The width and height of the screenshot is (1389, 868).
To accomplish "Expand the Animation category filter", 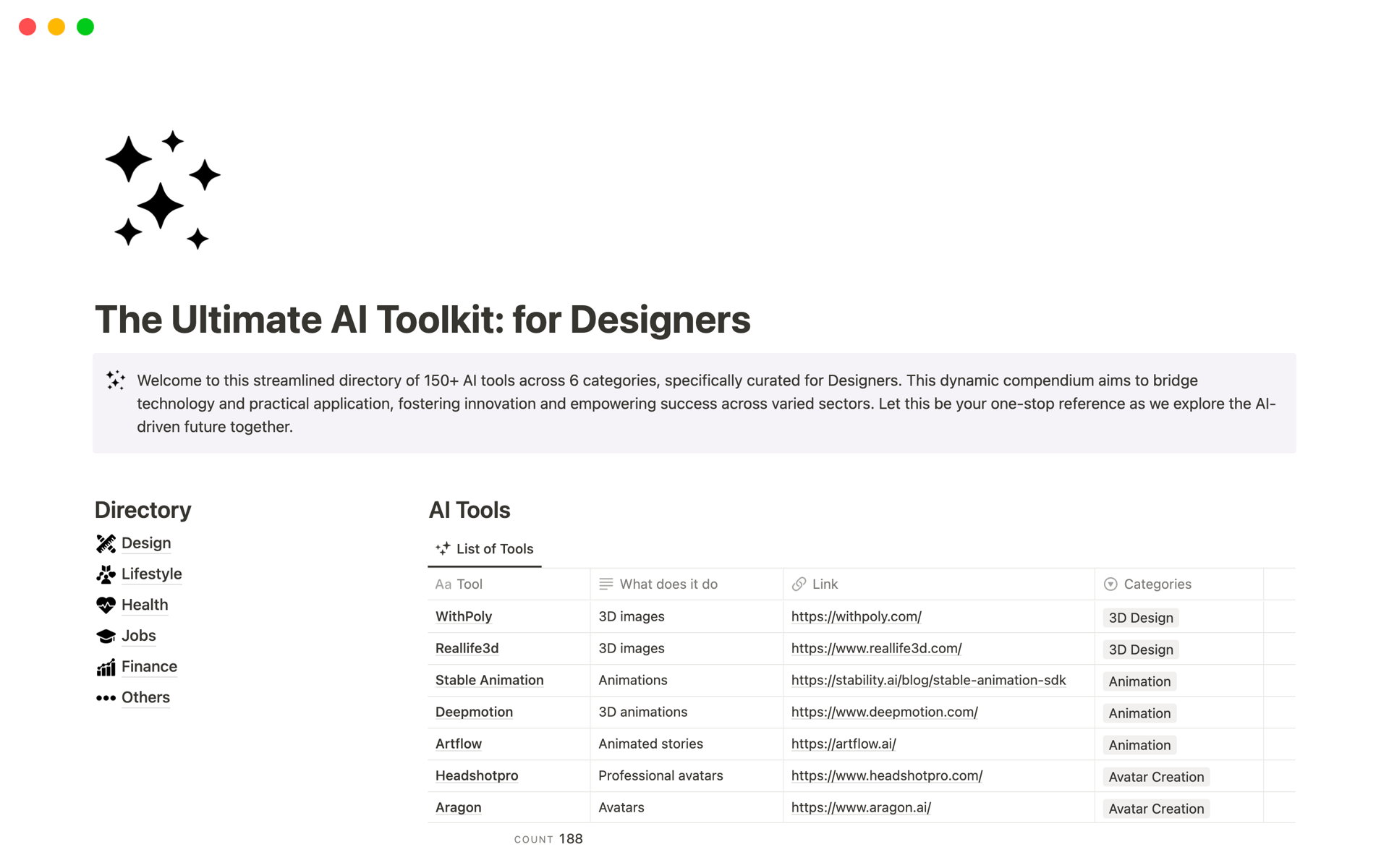I will pyautogui.click(x=1137, y=680).
